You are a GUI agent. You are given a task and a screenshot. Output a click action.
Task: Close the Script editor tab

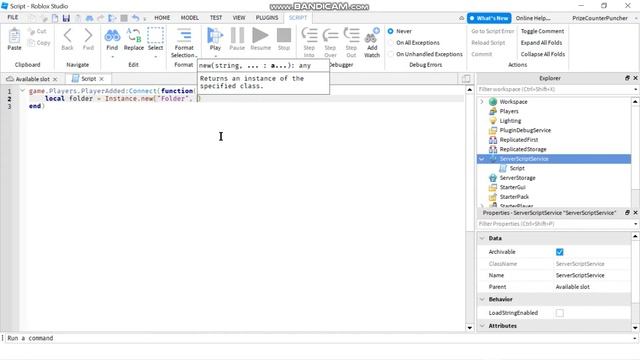pyautogui.click(x=102, y=79)
